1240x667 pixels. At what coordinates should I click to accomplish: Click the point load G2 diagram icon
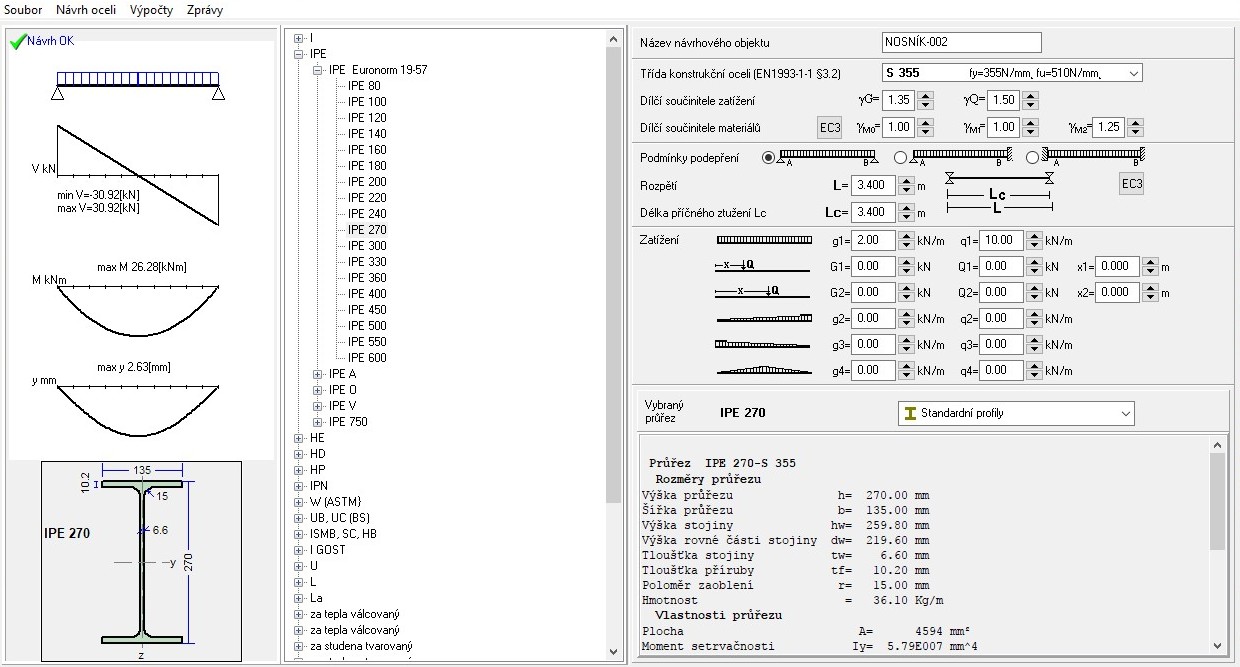763,292
